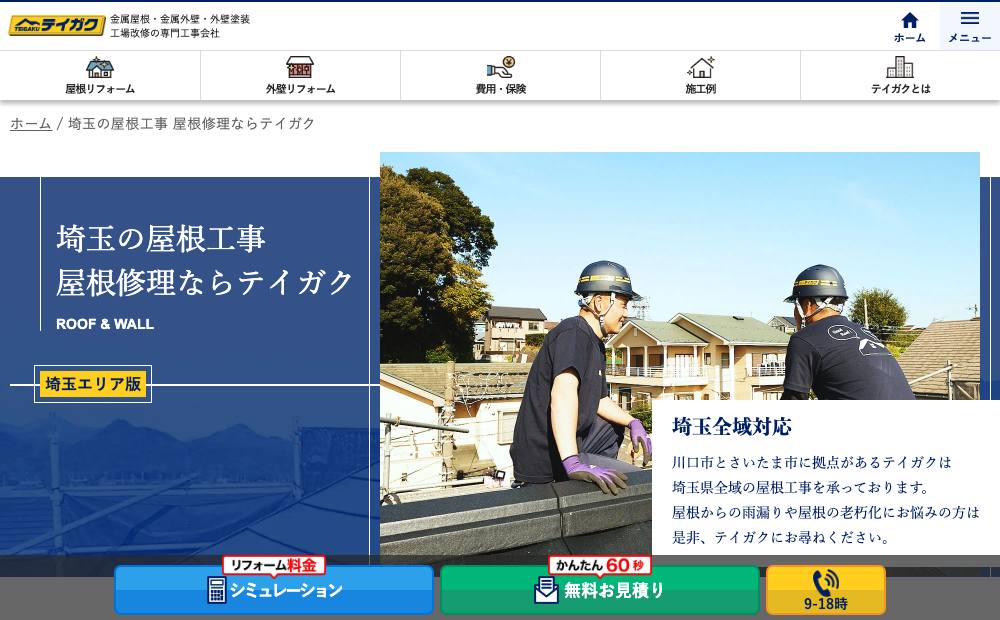Click the かんたん60秒 badge label

pos(599,565)
